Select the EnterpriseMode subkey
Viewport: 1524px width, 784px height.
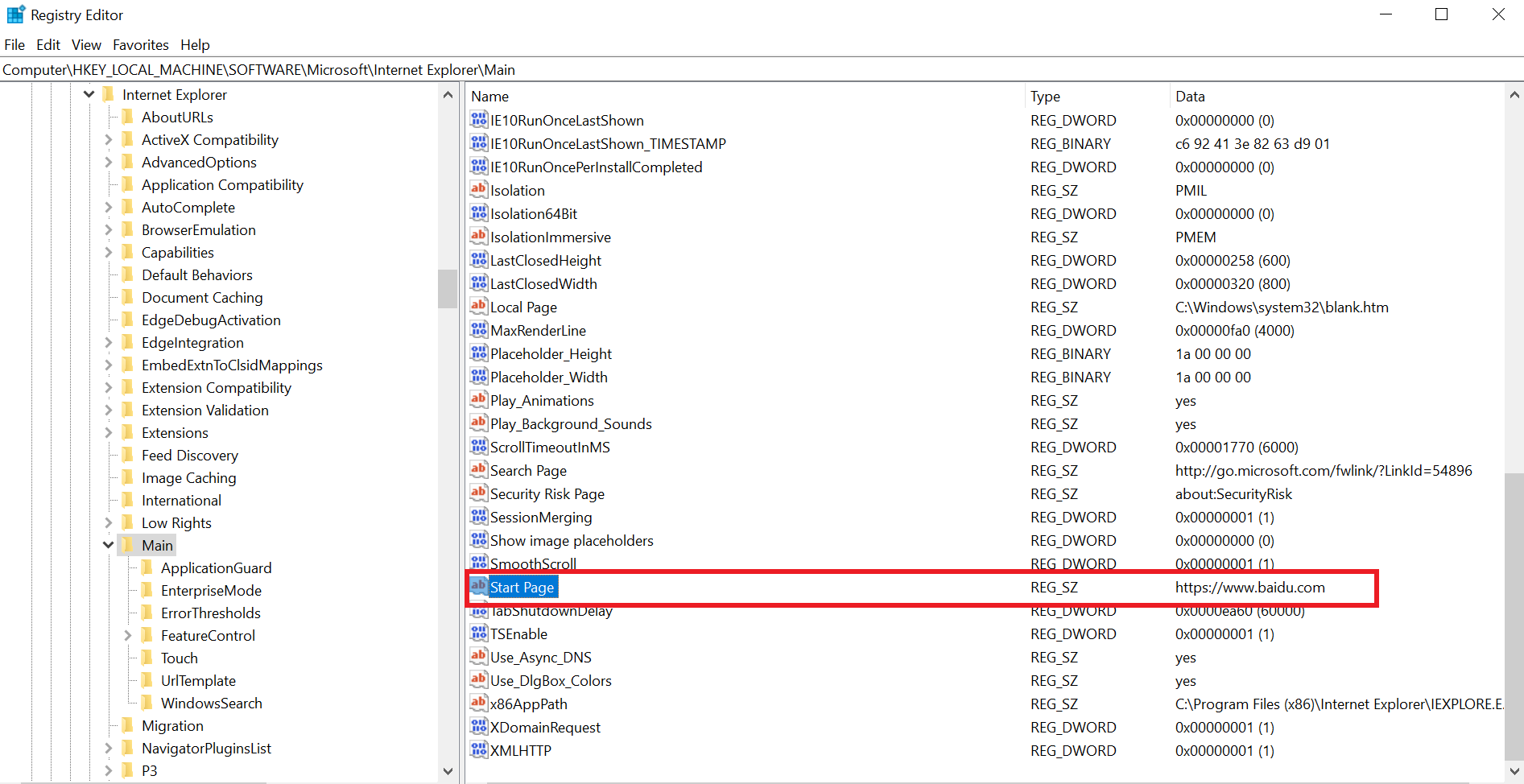tap(211, 590)
